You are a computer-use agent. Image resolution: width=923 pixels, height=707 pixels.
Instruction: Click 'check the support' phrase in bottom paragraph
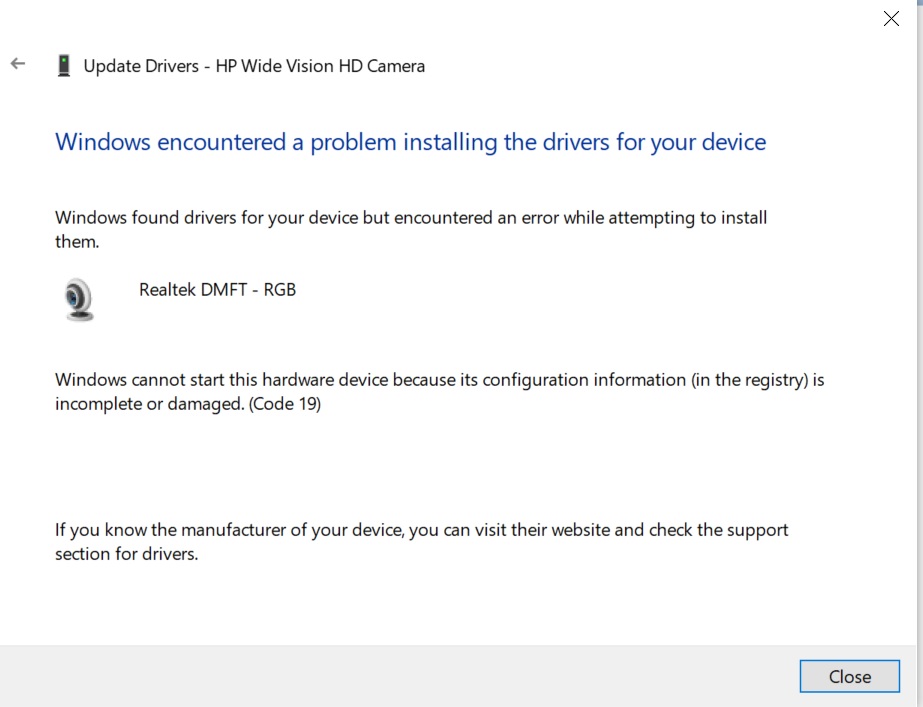tap(718, 530)
